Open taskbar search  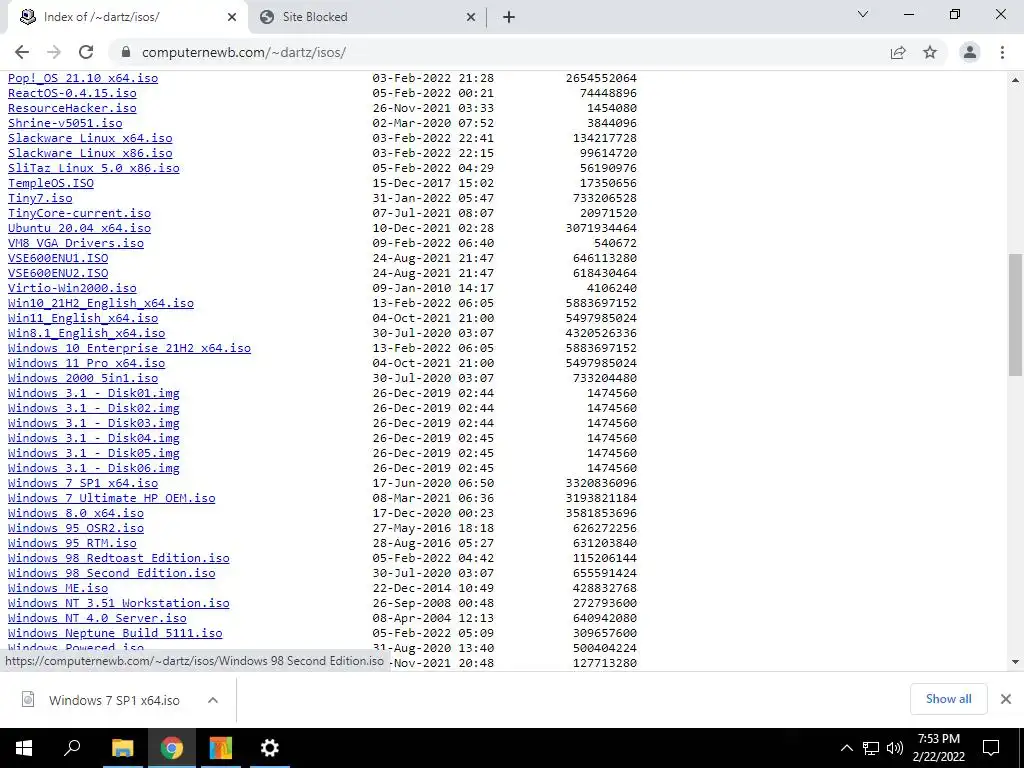pyautogui.click(x=72, y=748)
